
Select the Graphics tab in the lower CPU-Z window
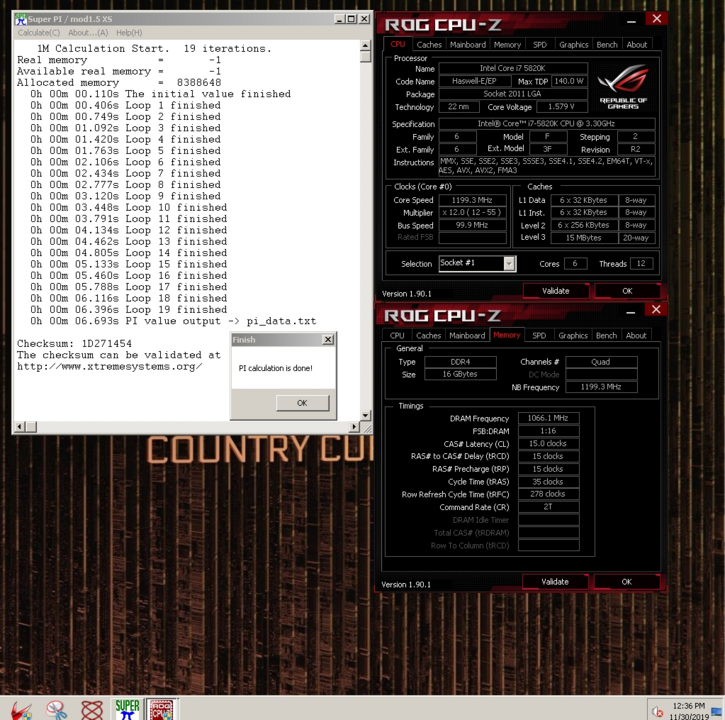(x=573, y=336)
